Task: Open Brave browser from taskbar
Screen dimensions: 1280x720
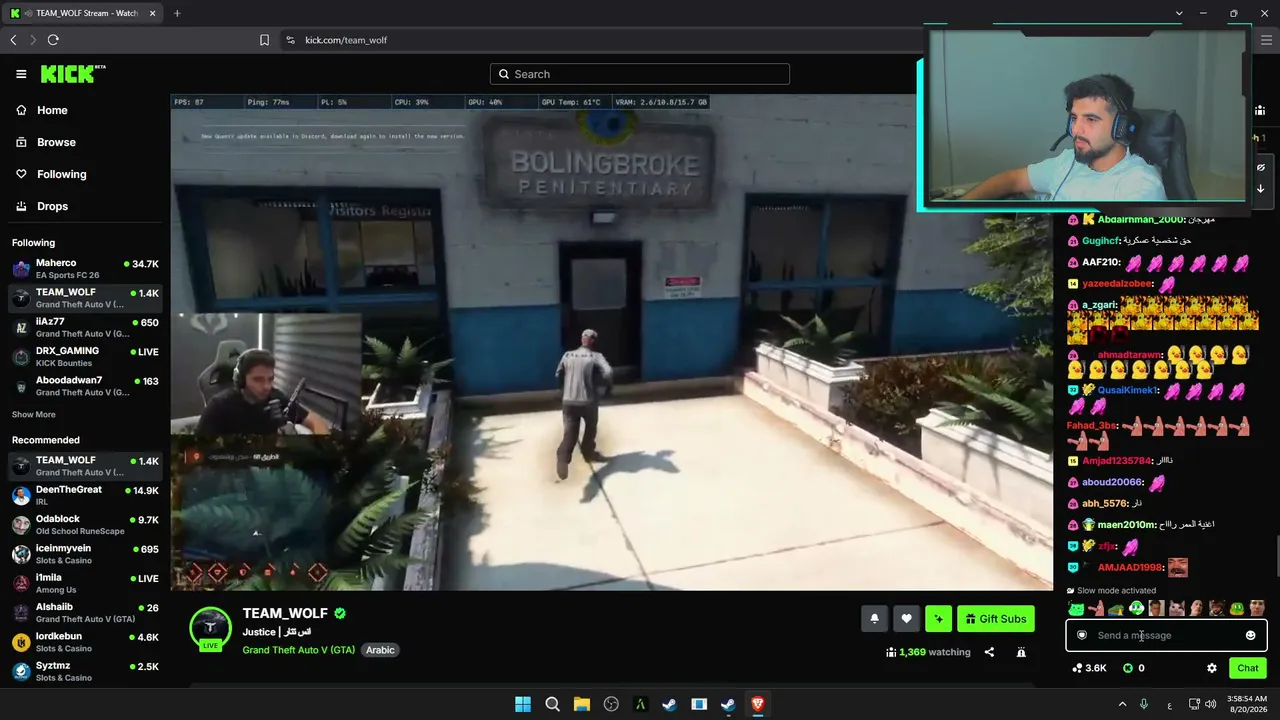Action: tap(757, 704)
